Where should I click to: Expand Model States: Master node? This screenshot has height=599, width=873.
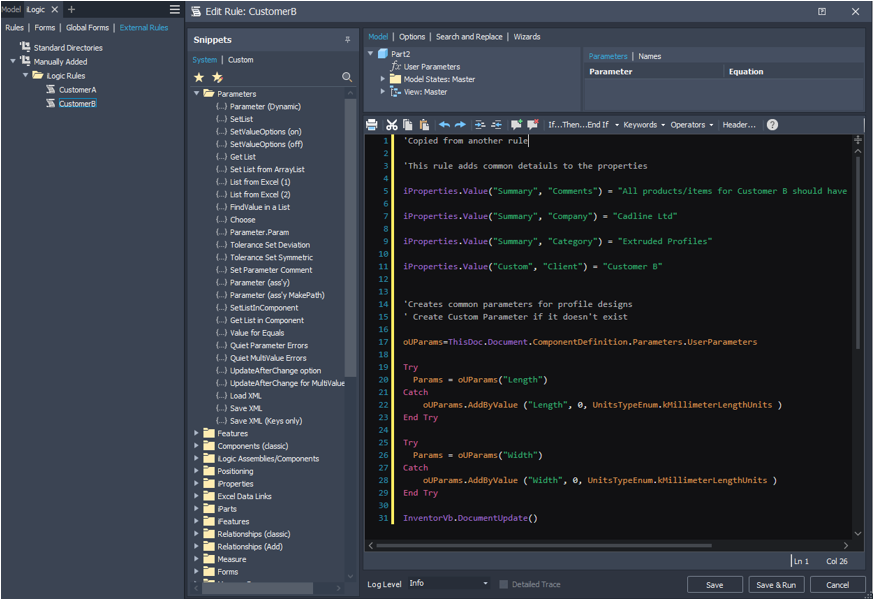(382, 79)
